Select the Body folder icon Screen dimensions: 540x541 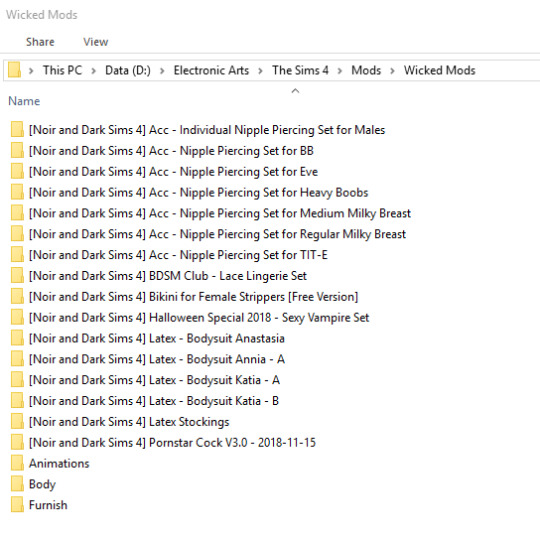point(17,484)
